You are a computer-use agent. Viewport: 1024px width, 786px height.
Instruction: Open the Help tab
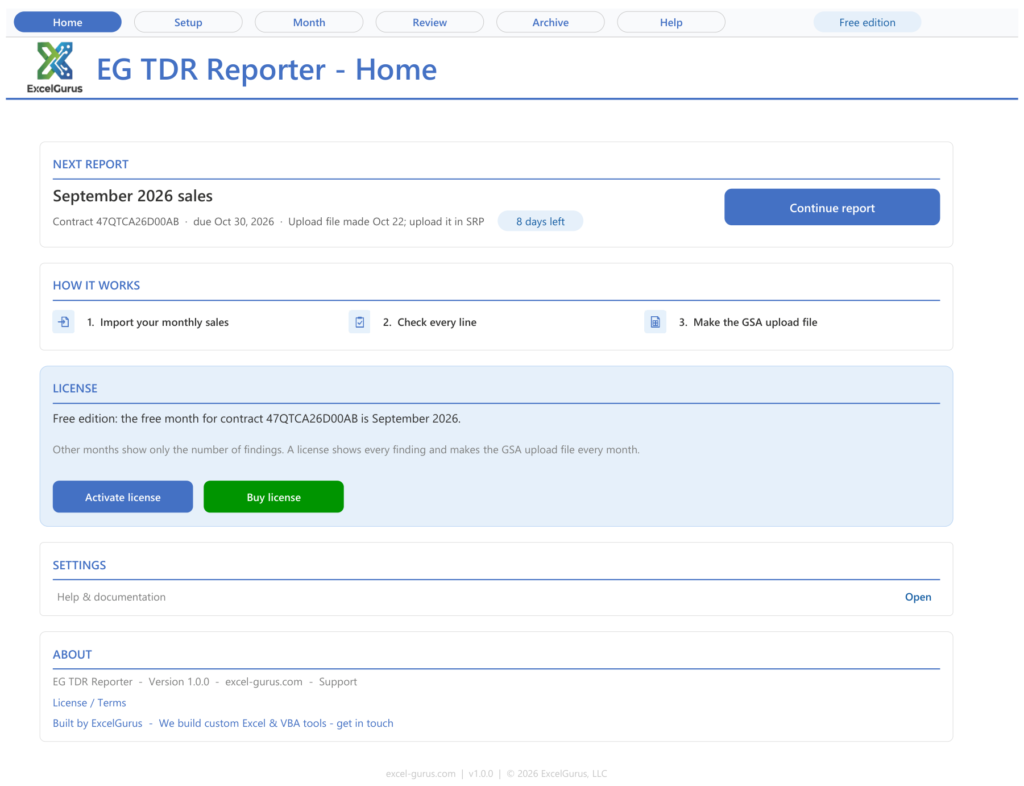671,22
